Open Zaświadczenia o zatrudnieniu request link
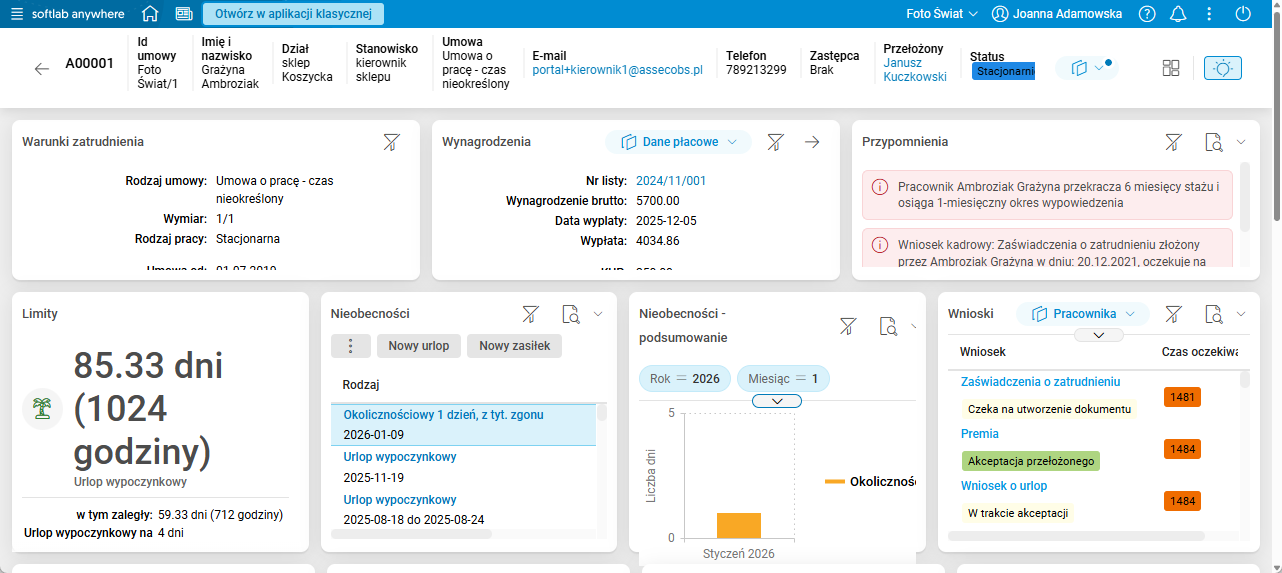Viewport: 1282px width, 573px height. pos(1040,382)
